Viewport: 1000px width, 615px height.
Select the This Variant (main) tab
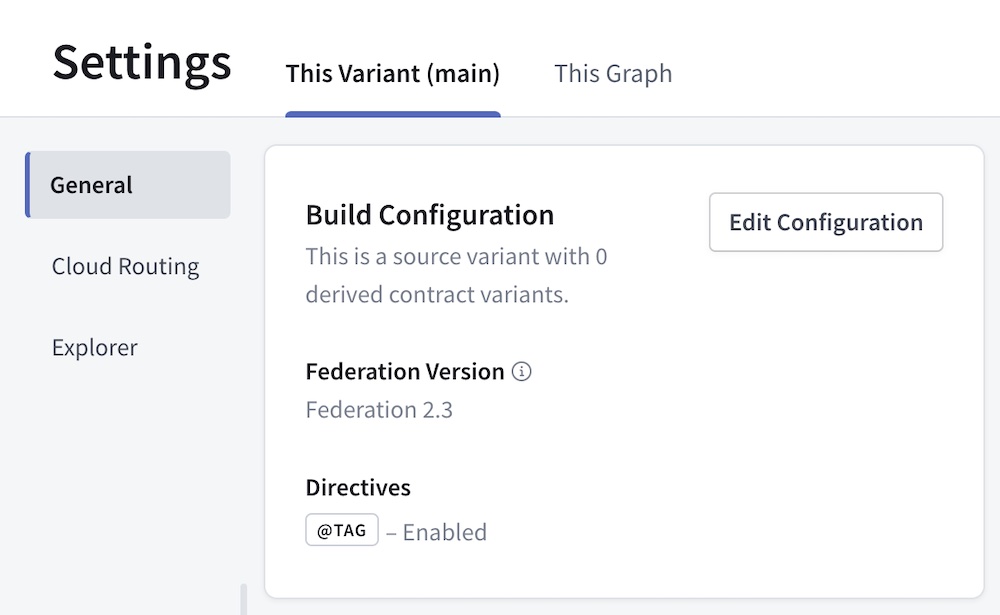coord(392,73)
